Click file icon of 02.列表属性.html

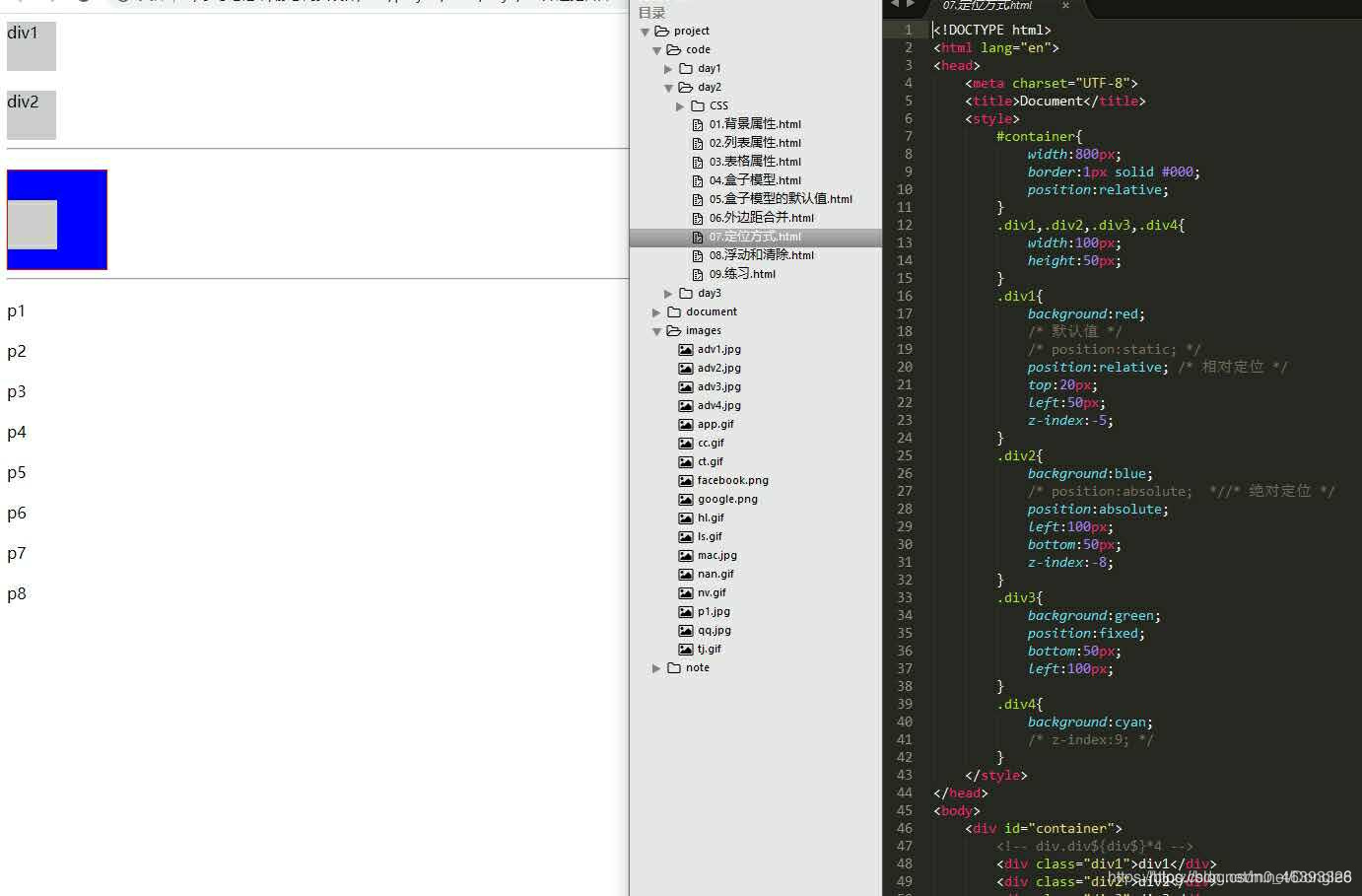tap(698, 143)
